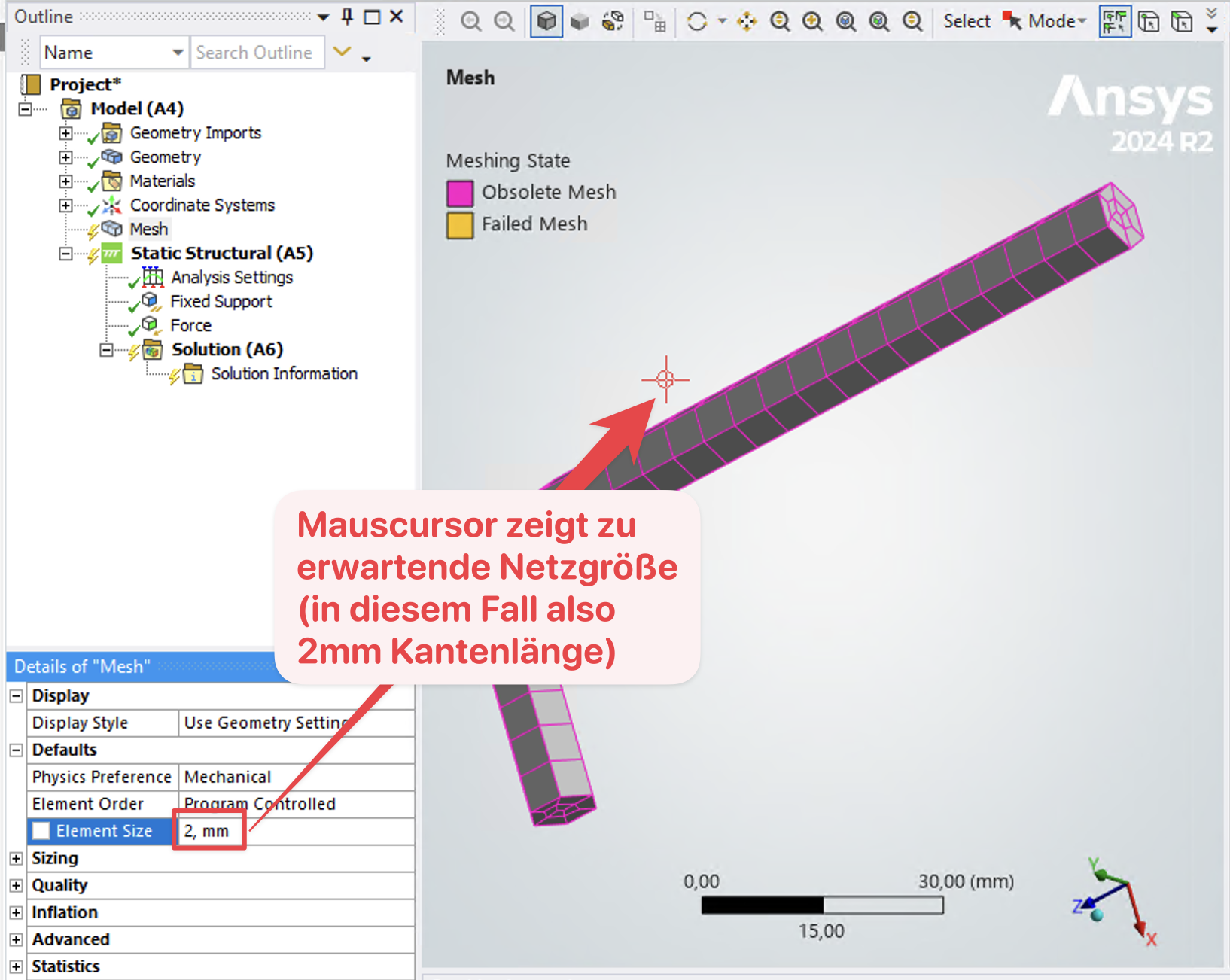This screenshot has height=980, width=1230.
Task: Select the Rotate tool in the toolbar
Action: (698, 21)
